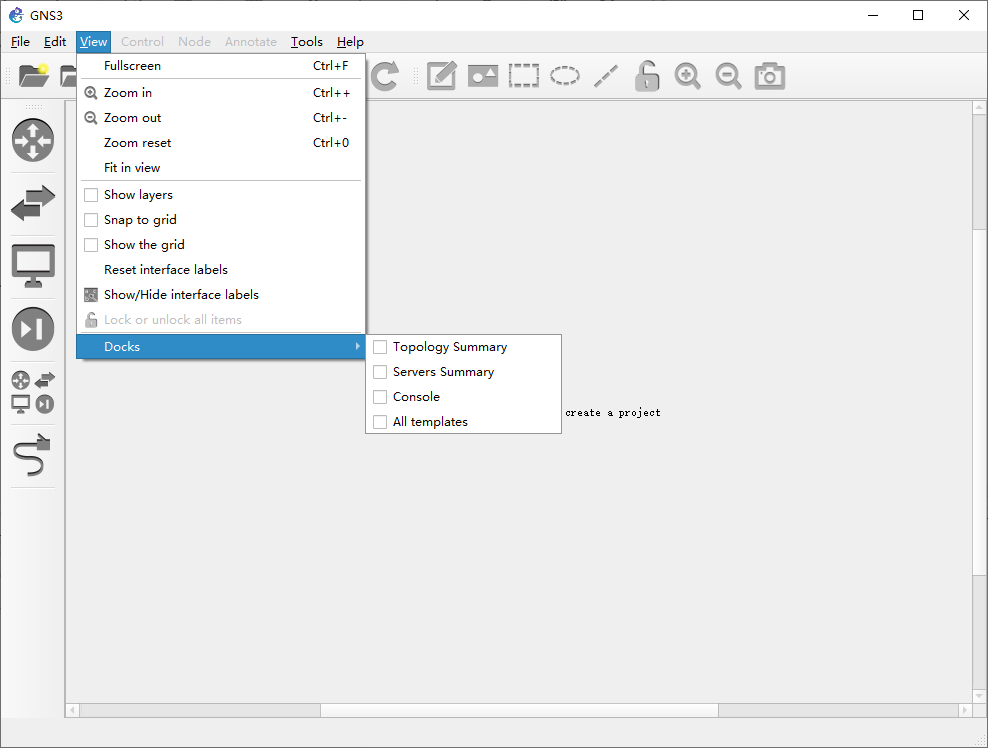Open the Help menu

pyautogui.click(x=350, y=42)
